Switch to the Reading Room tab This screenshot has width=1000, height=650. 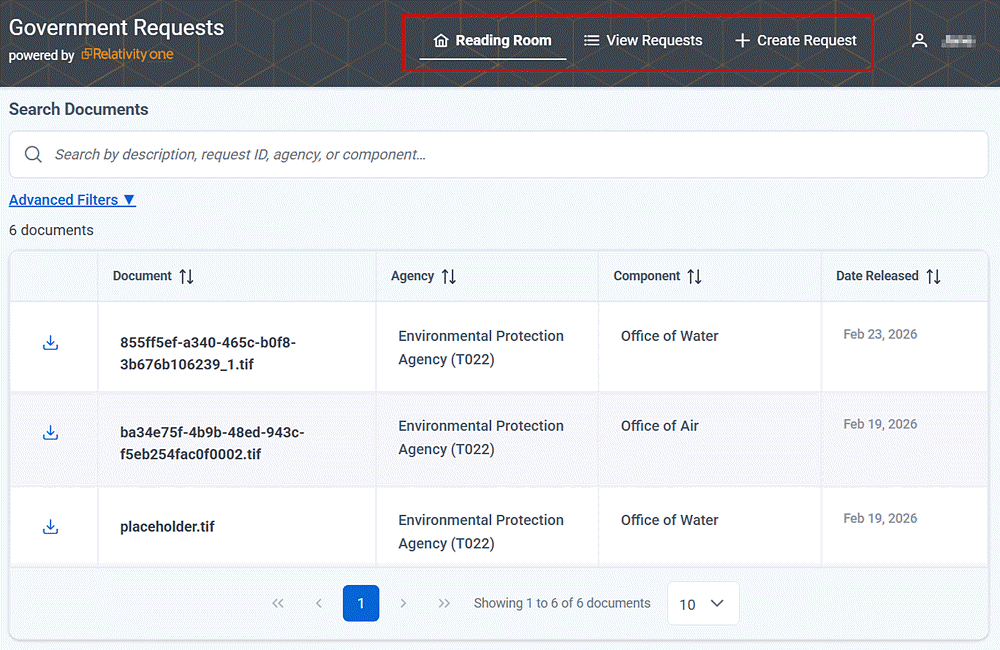point(493,41)
